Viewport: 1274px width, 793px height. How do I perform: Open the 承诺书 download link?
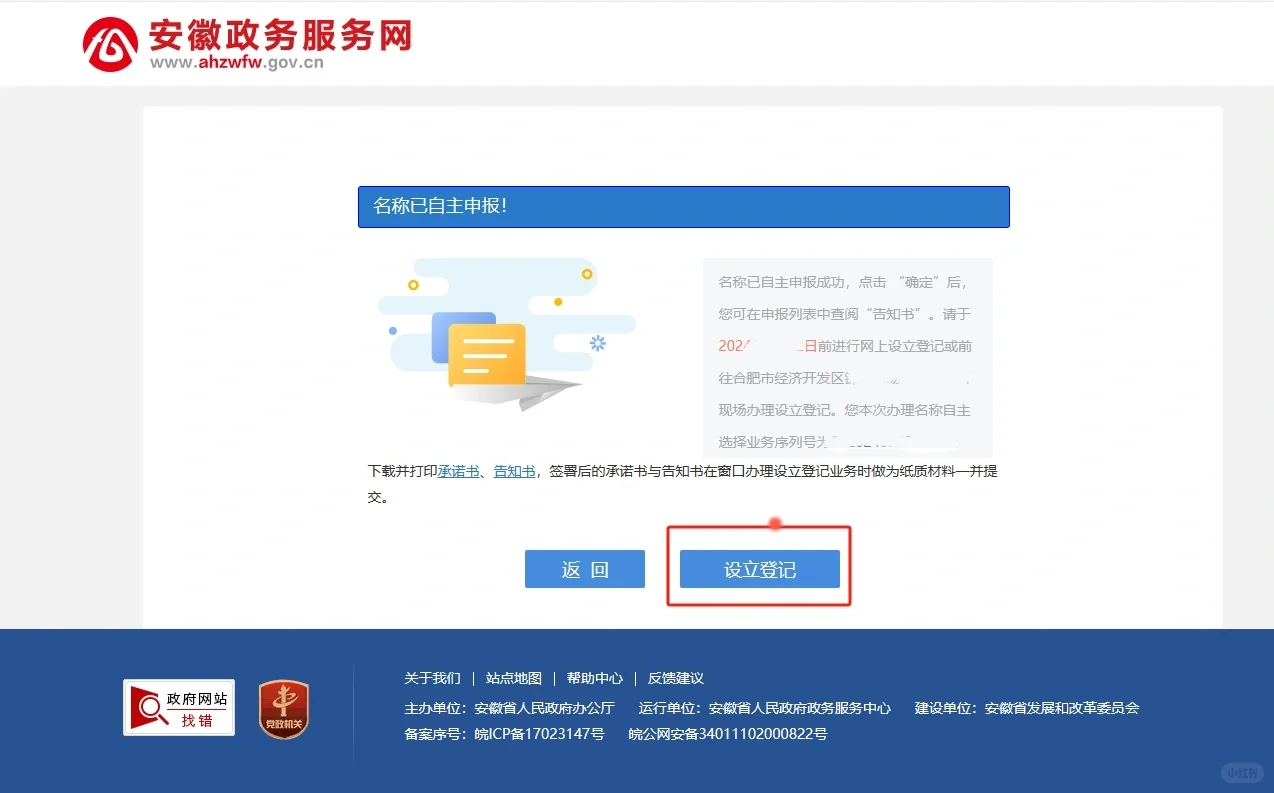[458, 472]
